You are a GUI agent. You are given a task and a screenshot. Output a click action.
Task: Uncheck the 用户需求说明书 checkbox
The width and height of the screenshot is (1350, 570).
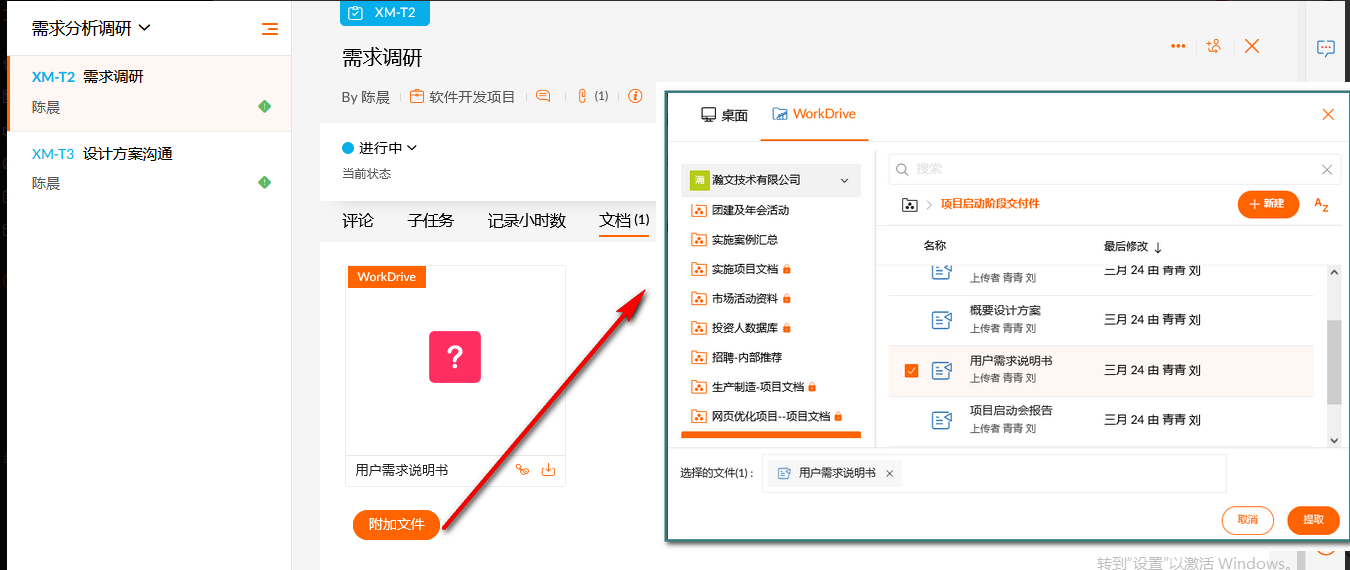[x=911, y=371]
